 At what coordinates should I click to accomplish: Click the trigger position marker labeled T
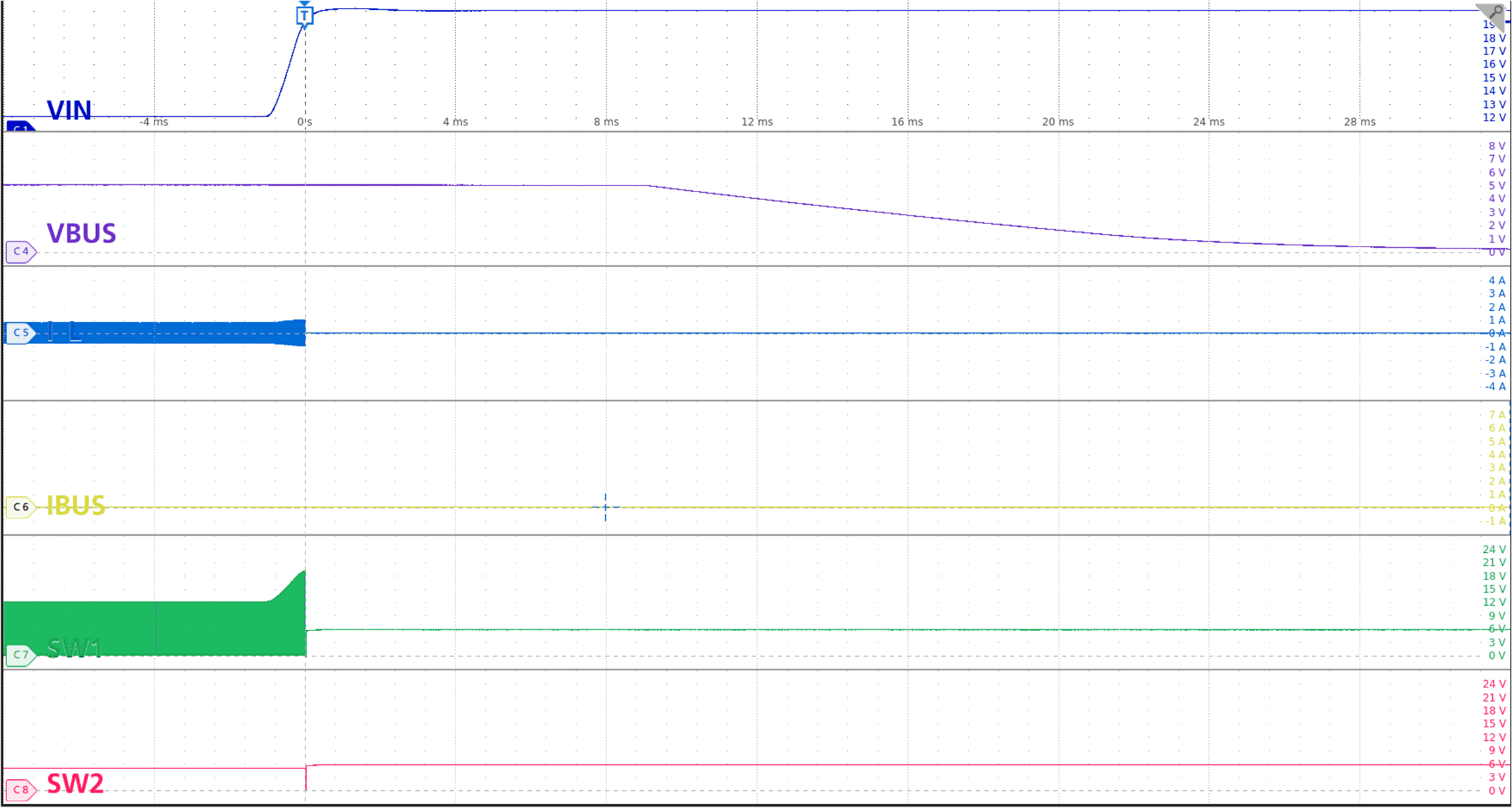(x=305, y=17)
